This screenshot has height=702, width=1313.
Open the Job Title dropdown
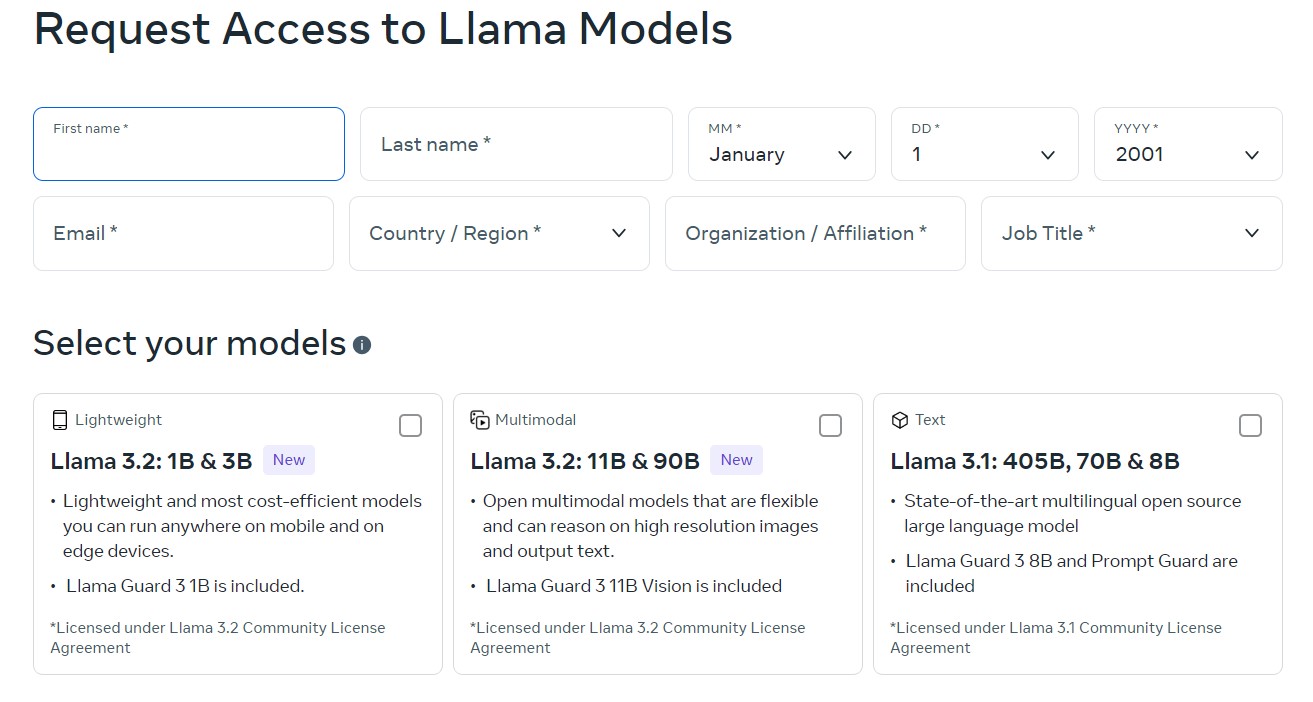tap(1131, 233)
